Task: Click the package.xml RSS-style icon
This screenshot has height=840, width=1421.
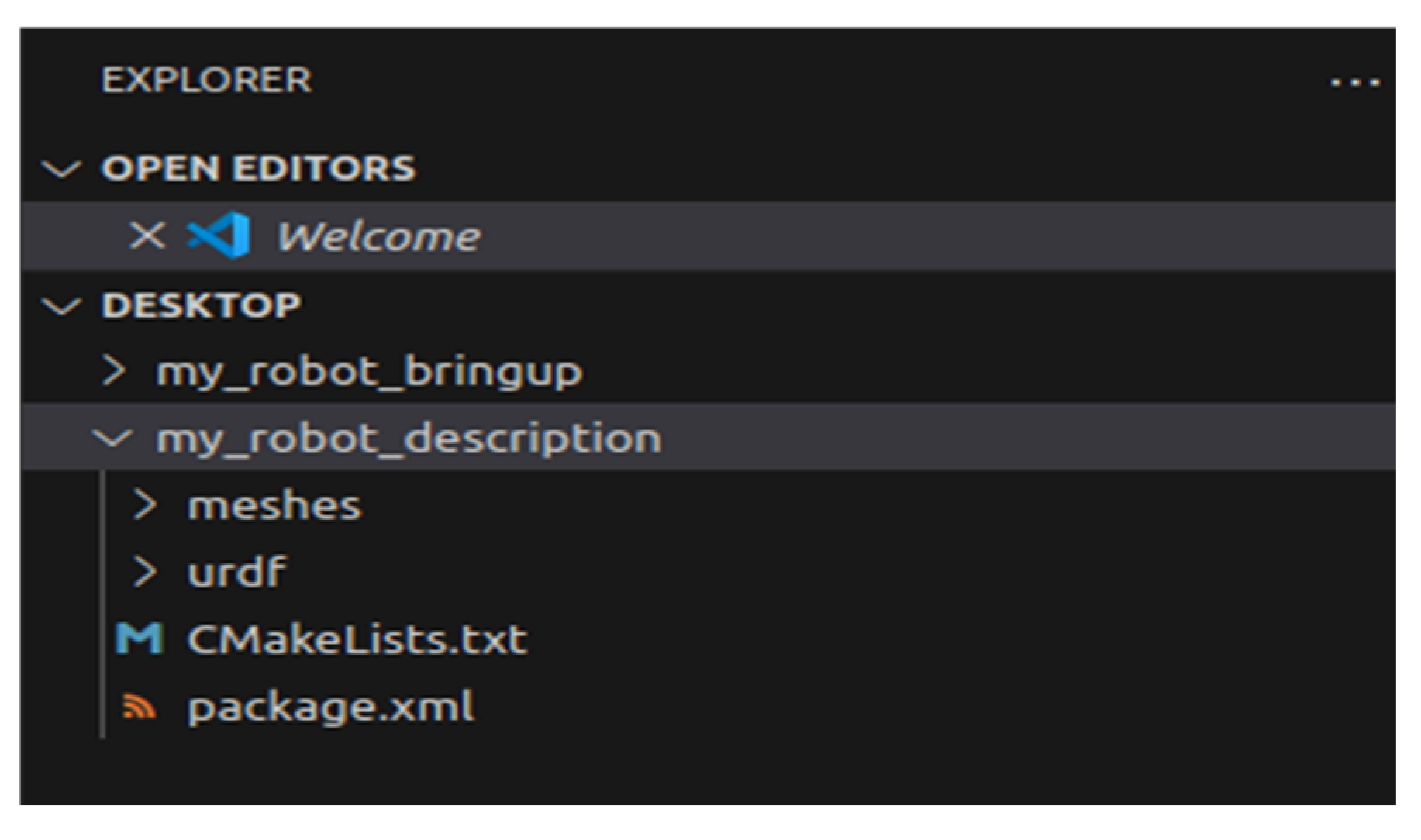Action: pos(140,707)
